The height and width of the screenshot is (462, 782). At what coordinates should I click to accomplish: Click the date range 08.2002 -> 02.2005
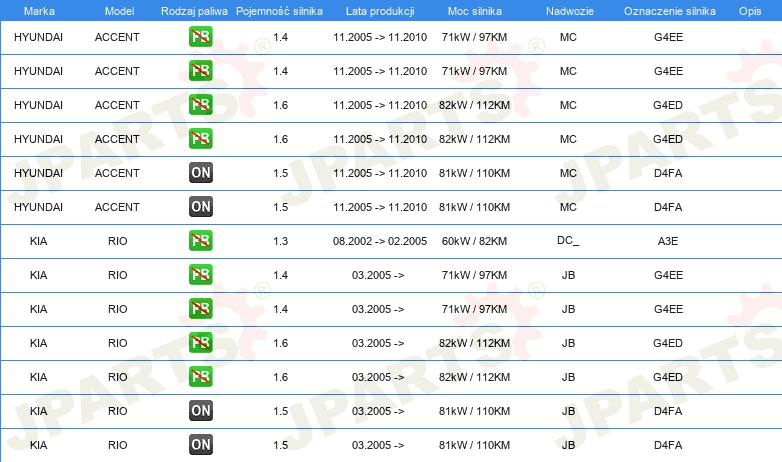point(380,241)
